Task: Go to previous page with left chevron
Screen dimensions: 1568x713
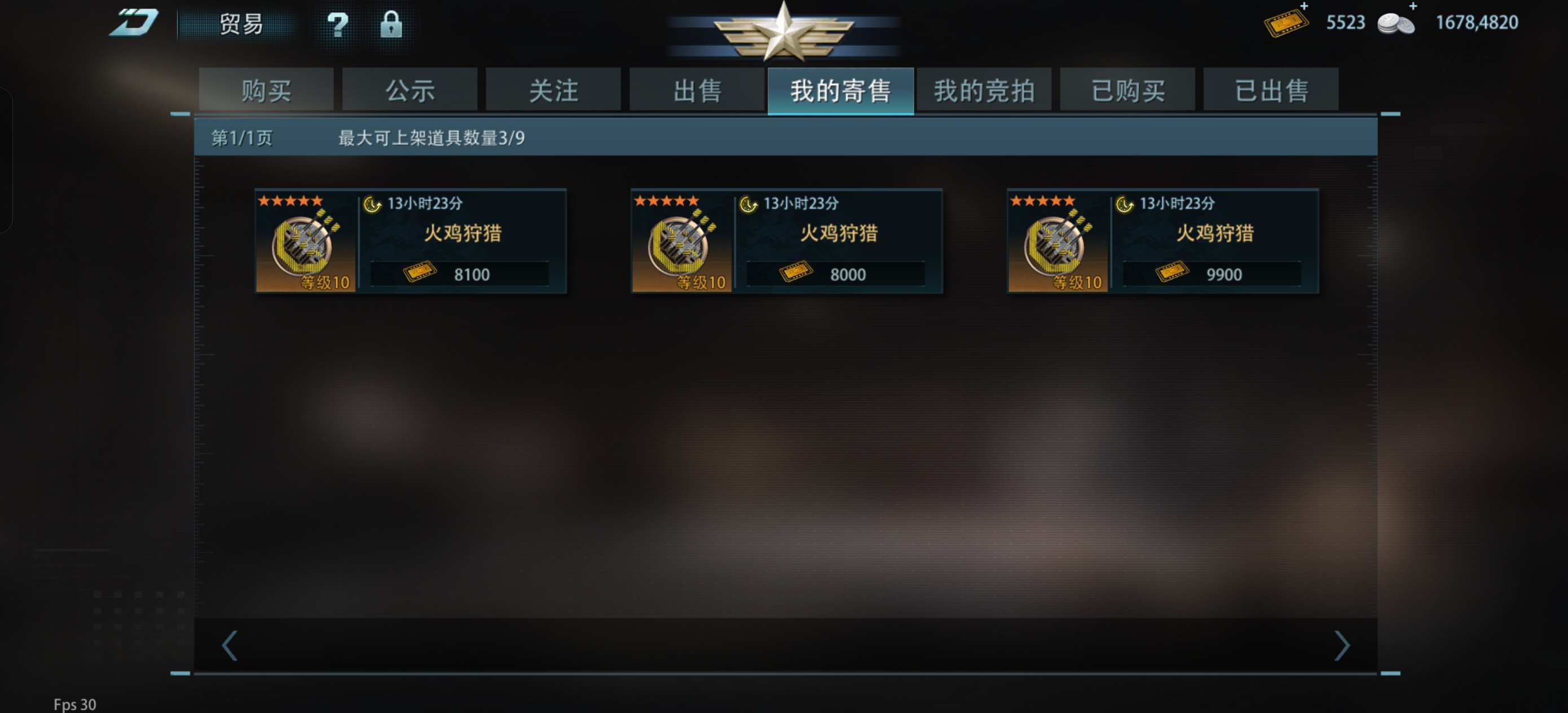Action: (x=230, y=645)
